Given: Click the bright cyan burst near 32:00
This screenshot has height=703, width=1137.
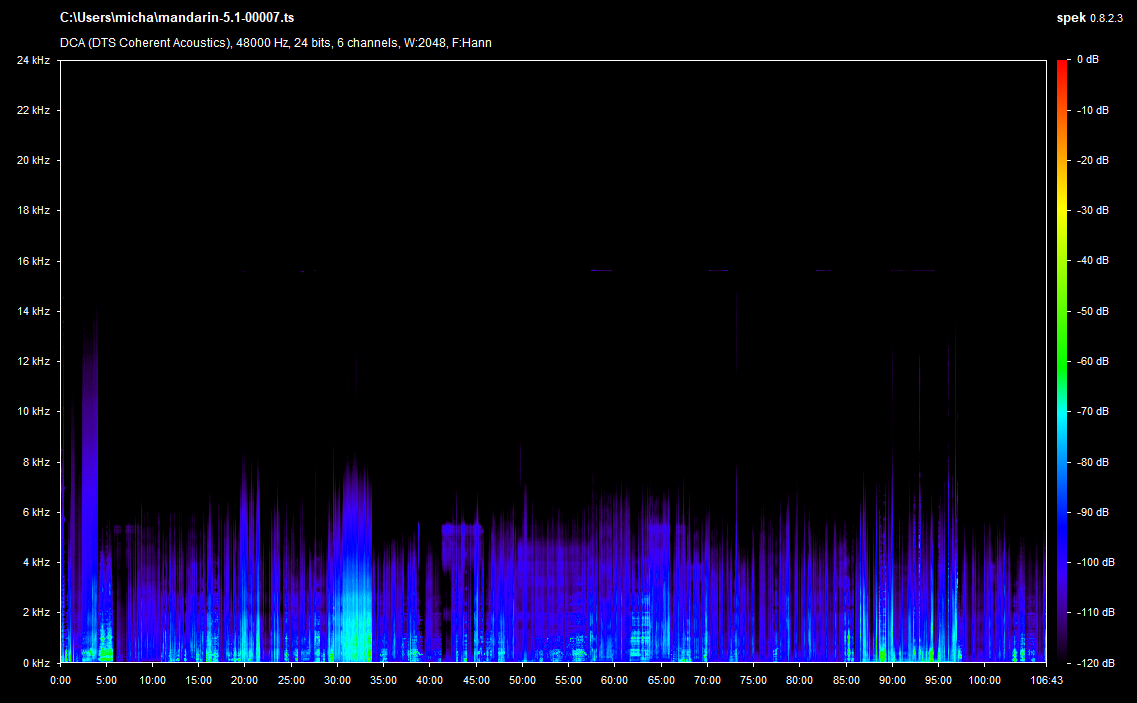Looking at the screenshot, I should (355, 610).
